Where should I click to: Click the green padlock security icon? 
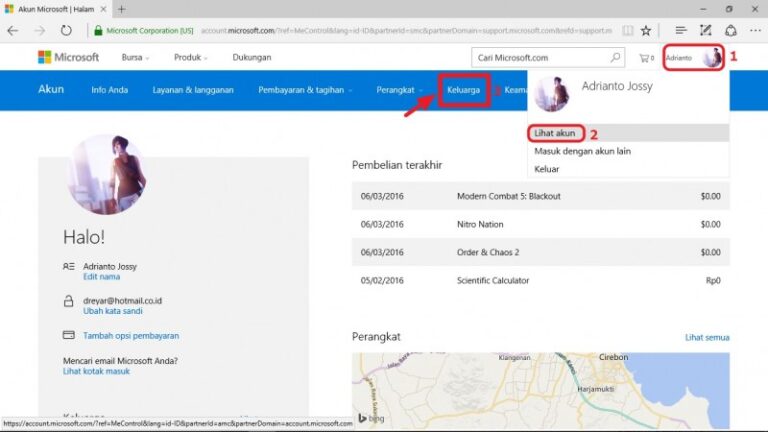pyautogui.click(x=98, y=31)
